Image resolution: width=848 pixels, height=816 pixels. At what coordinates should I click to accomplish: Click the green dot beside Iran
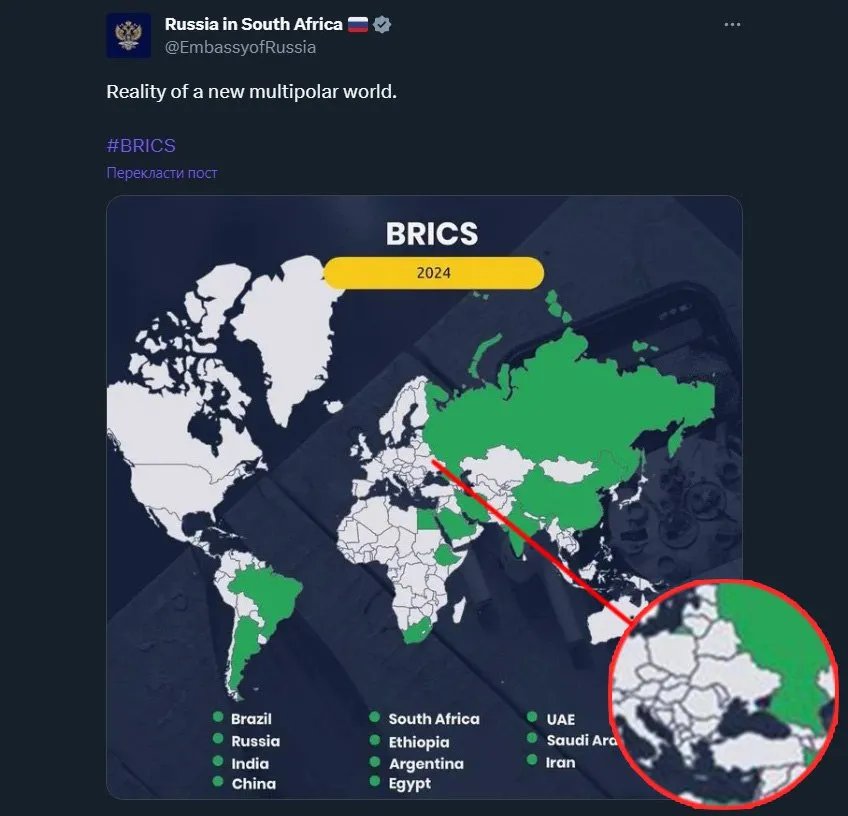click(x=531, y=761)
